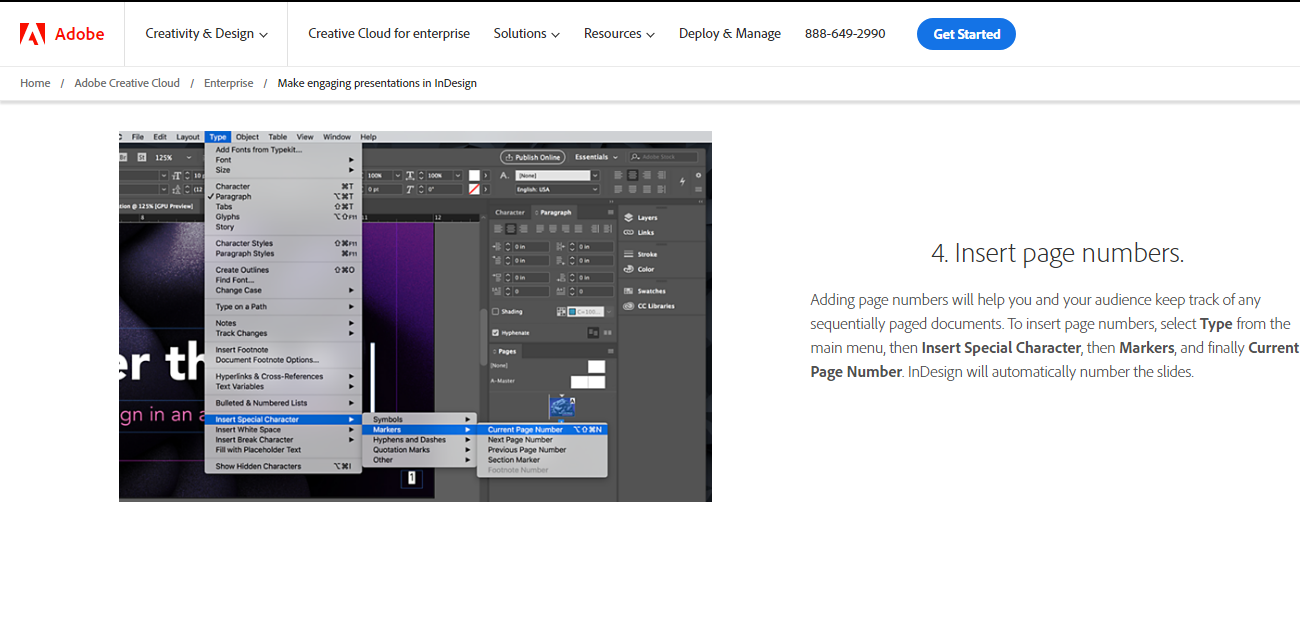This screenshot has height=626, width=1300.
Task: Choose Add Fonts from Typekit item
Action: click(284, 150)
